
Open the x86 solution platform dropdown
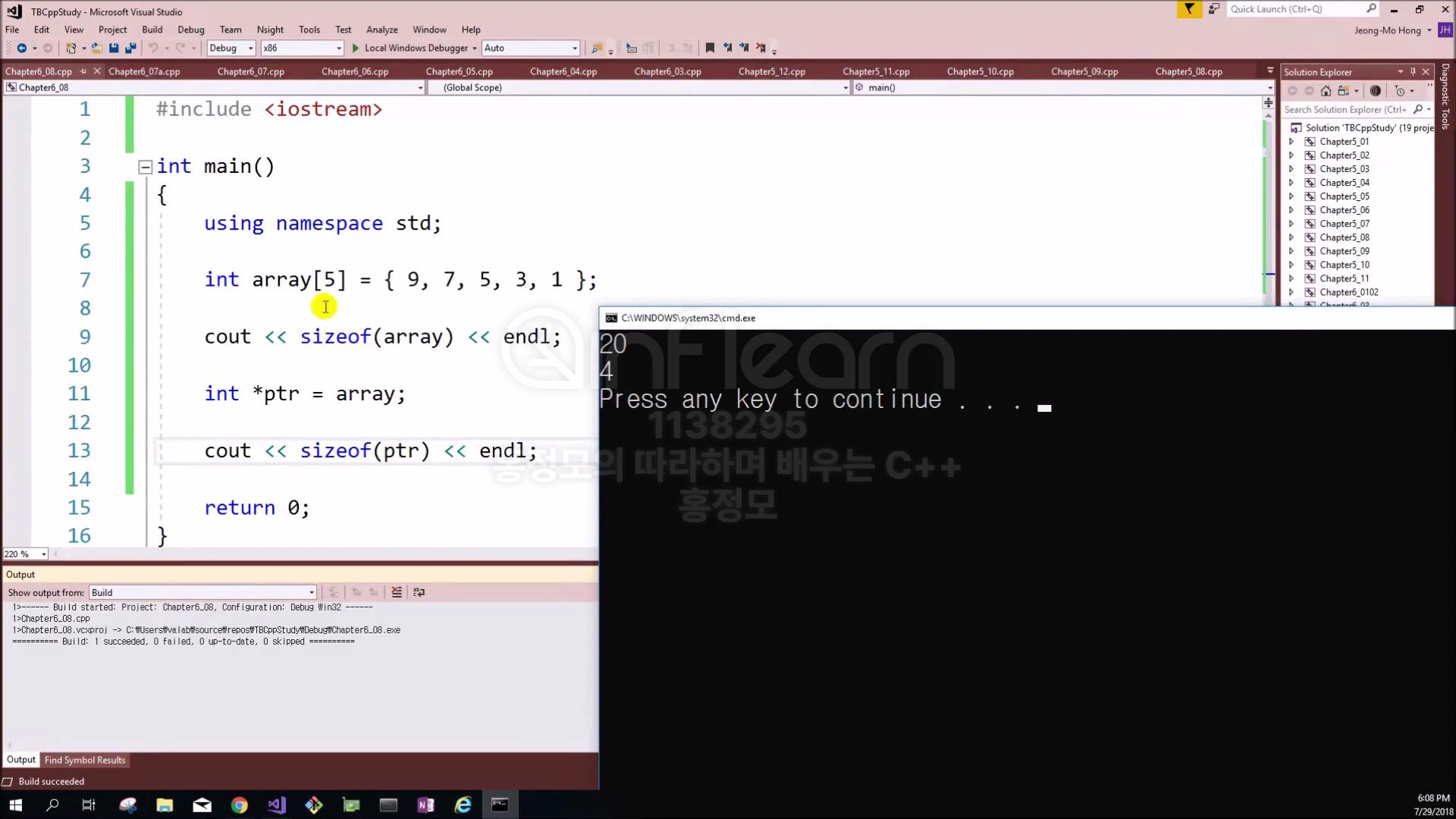(x=302, y=48)
